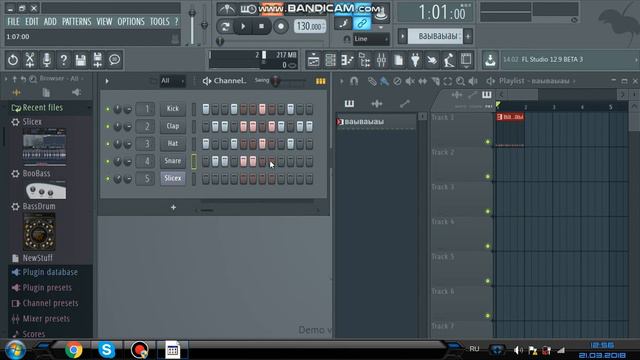Select the Playlist paint brush tool
Viewport: 640px width, 360px height.
[x=384, y=81]
